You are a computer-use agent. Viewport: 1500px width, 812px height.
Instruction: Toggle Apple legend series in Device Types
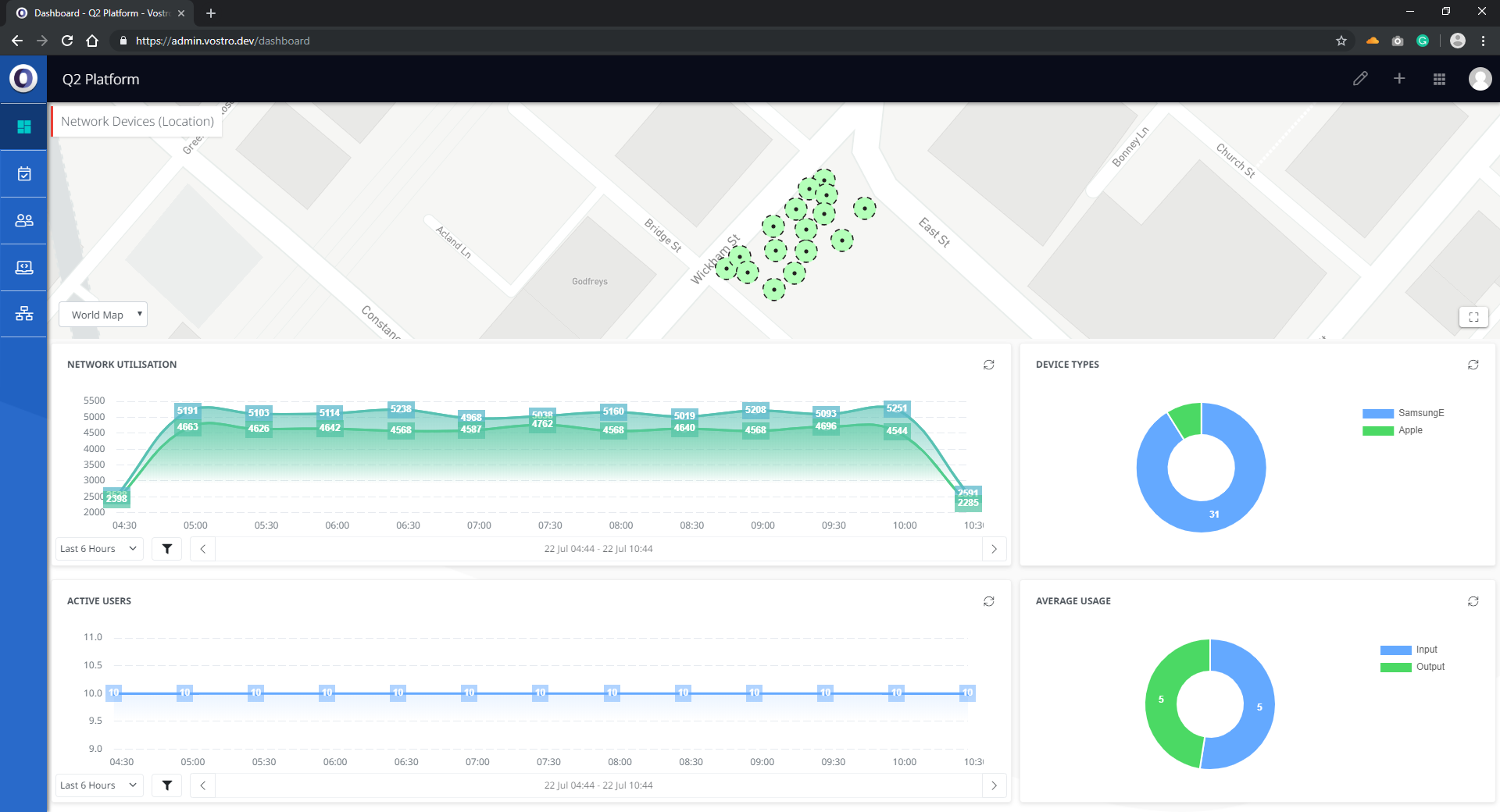pos(1393,430)
